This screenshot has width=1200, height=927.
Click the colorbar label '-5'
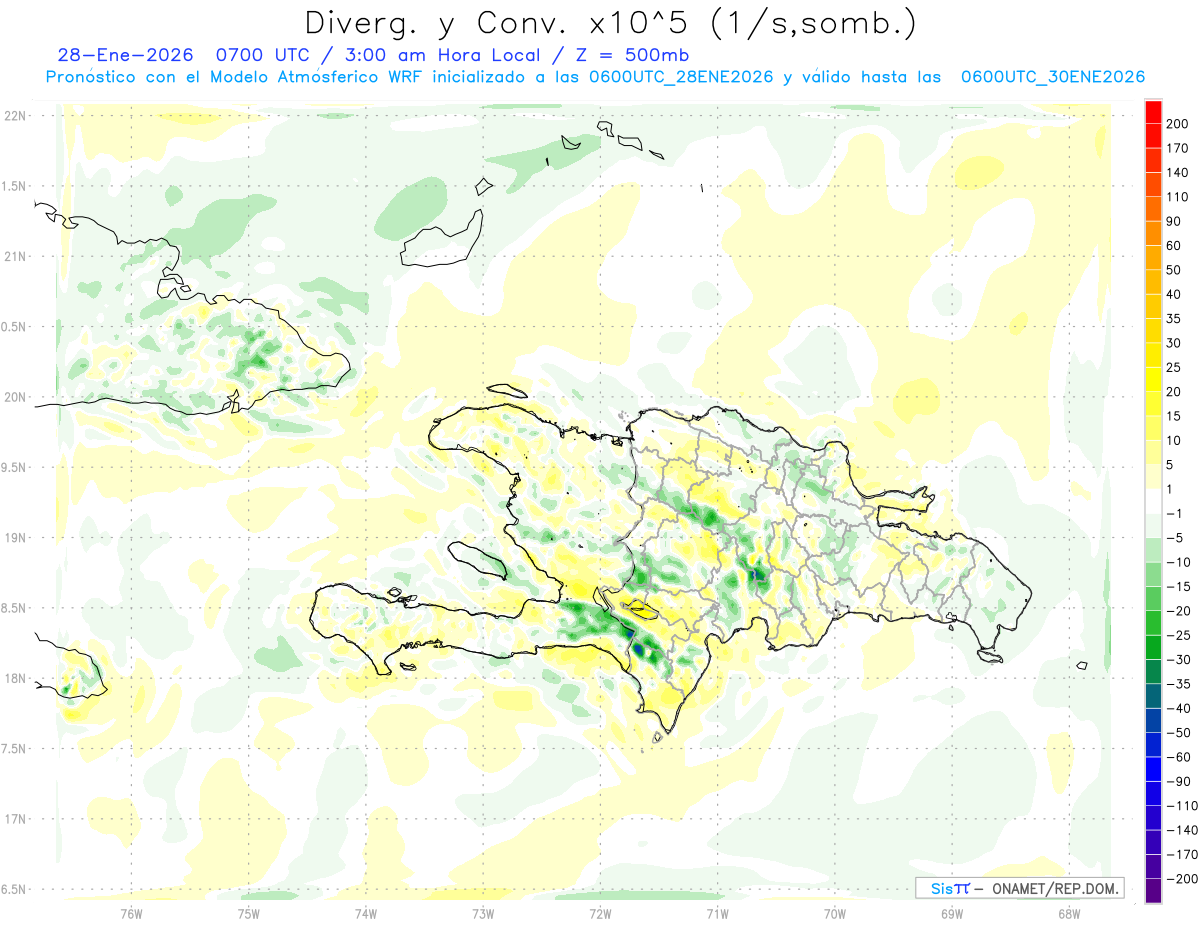click(1176, 538)
